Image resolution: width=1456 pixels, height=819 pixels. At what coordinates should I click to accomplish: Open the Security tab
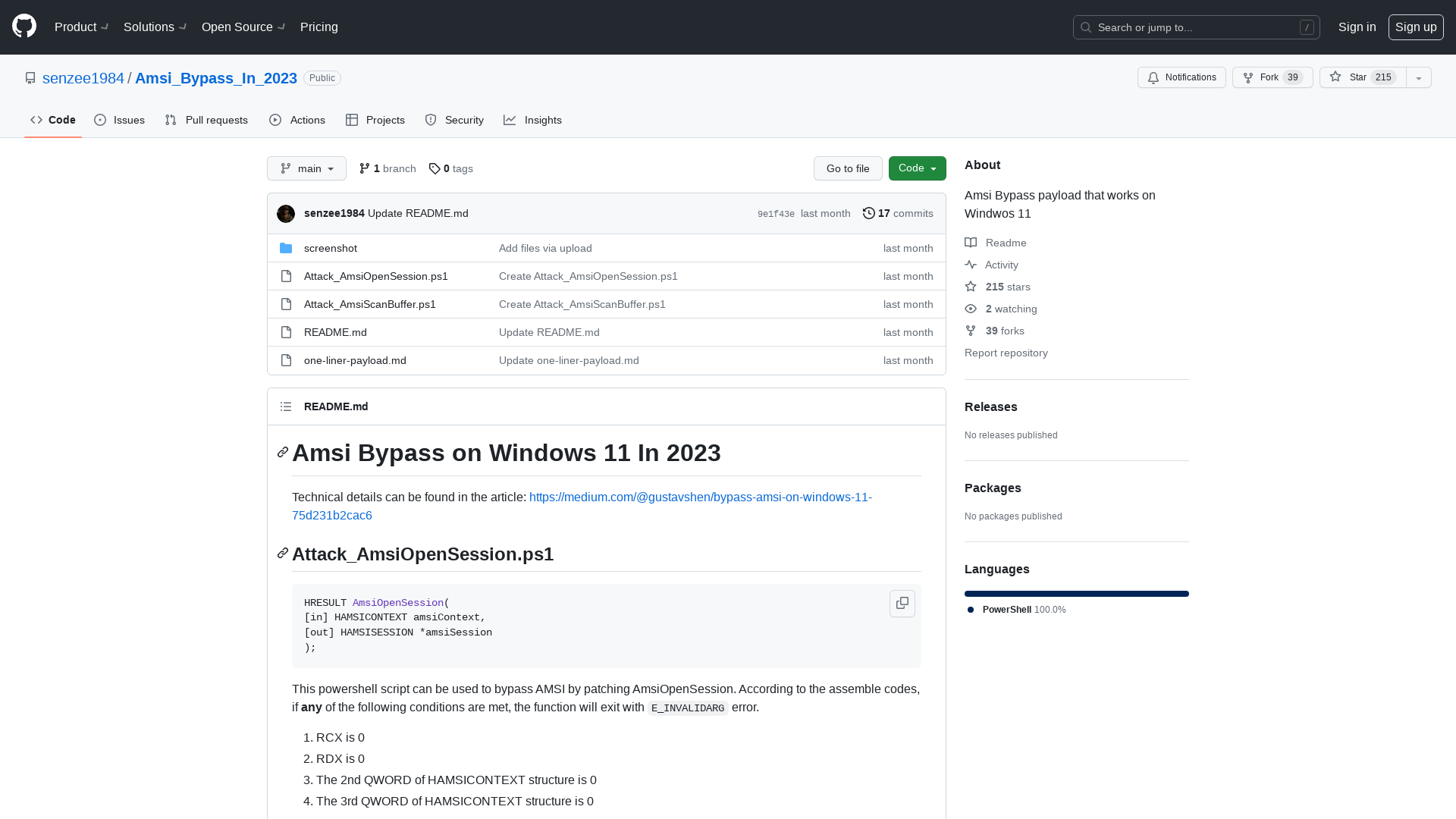click(x=454, y=120)
